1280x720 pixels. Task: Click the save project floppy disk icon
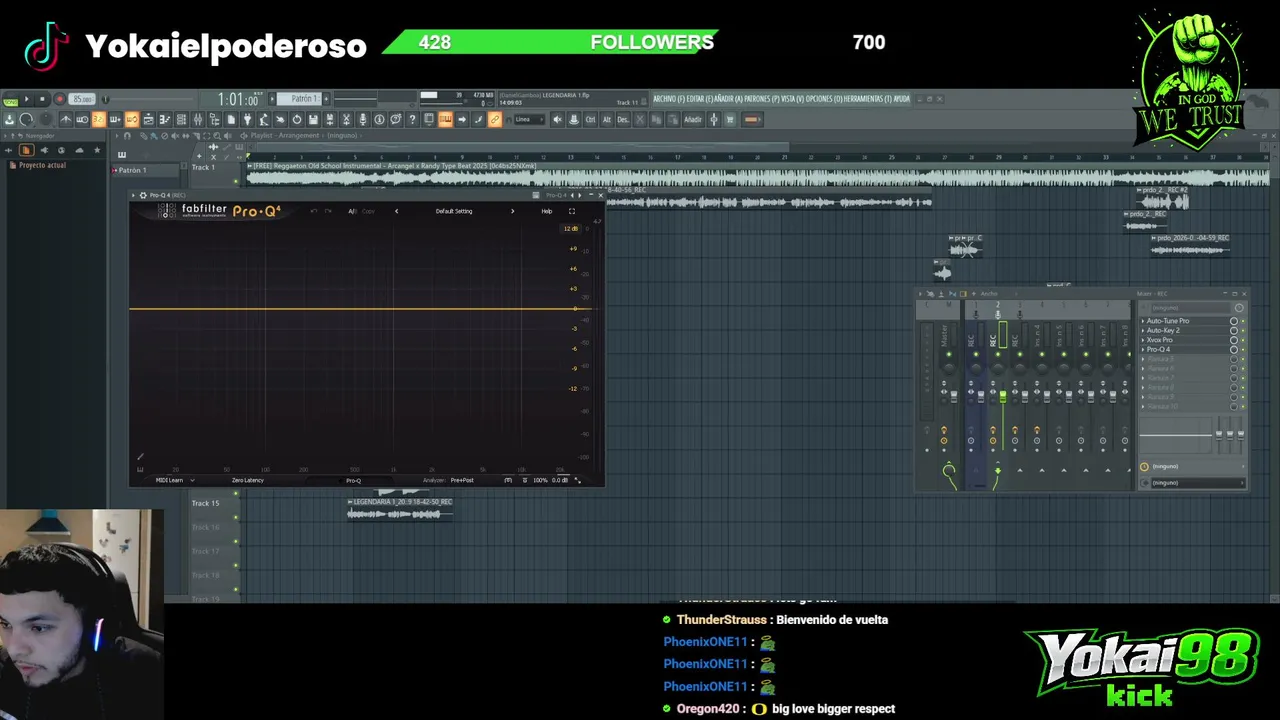tap(313, 119)
